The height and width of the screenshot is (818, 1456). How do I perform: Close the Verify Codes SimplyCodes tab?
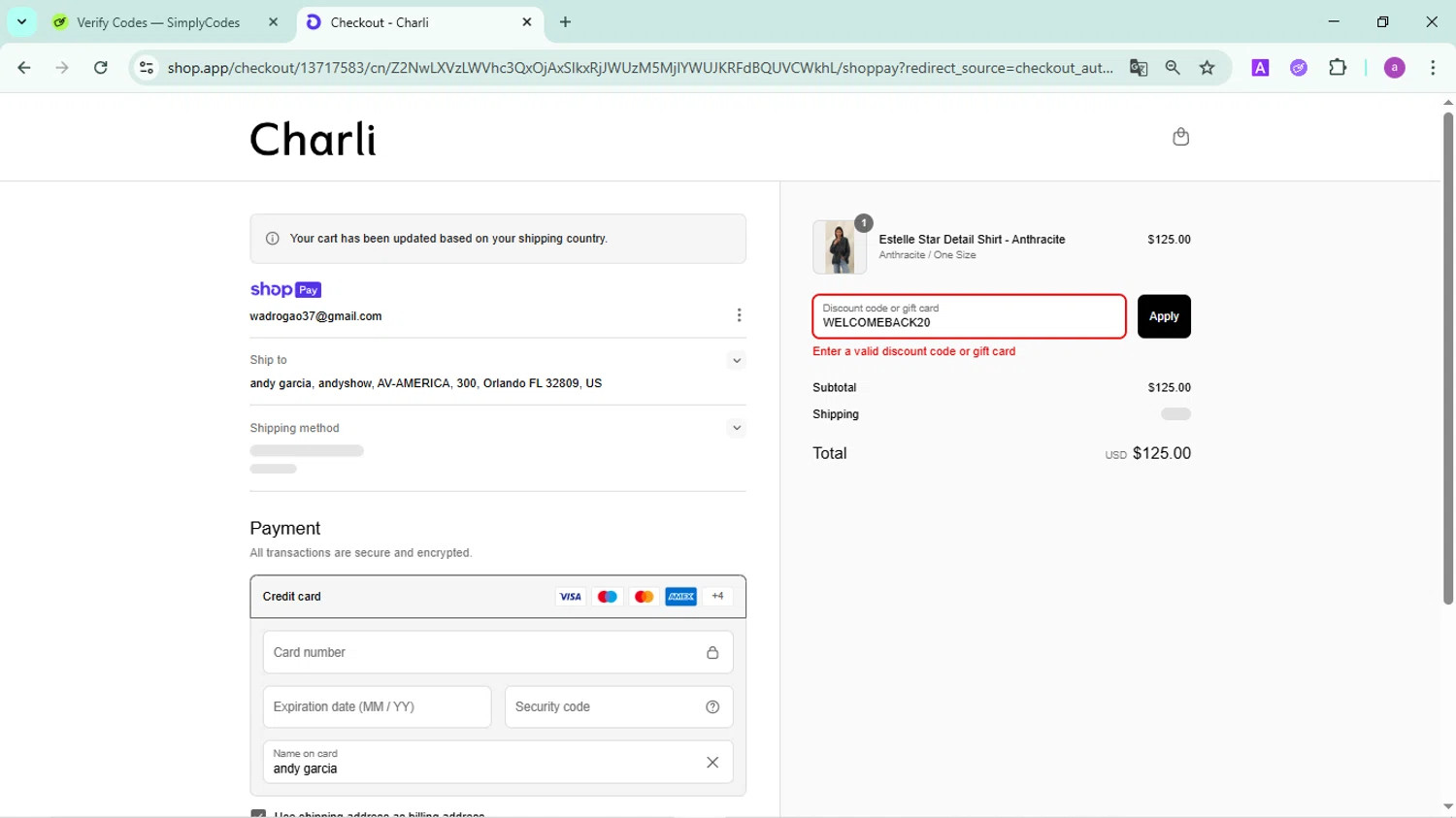coord(274,22)
